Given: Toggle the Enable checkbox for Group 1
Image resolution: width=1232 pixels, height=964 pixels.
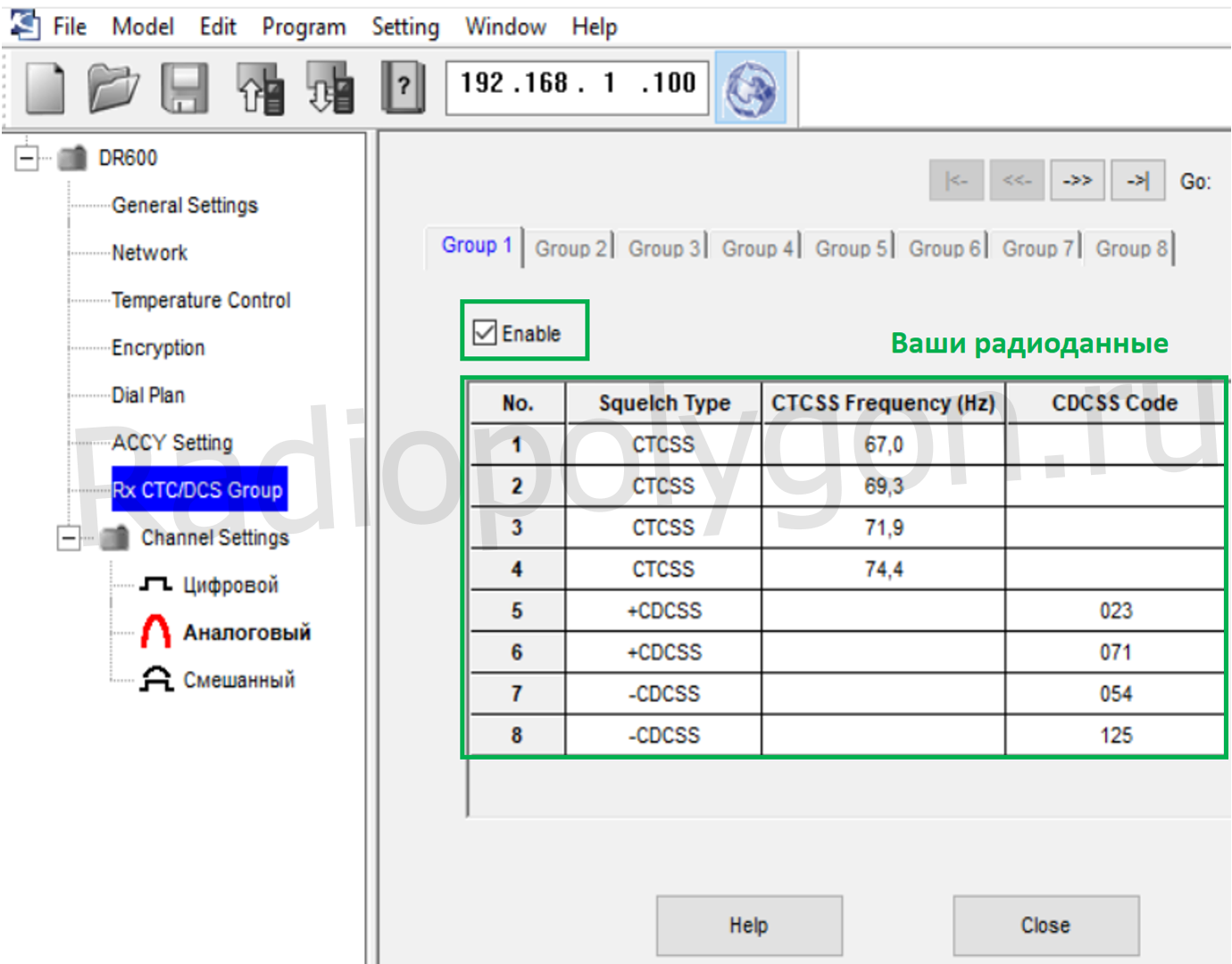Looking at the screenshot, I should pos(485,333).
